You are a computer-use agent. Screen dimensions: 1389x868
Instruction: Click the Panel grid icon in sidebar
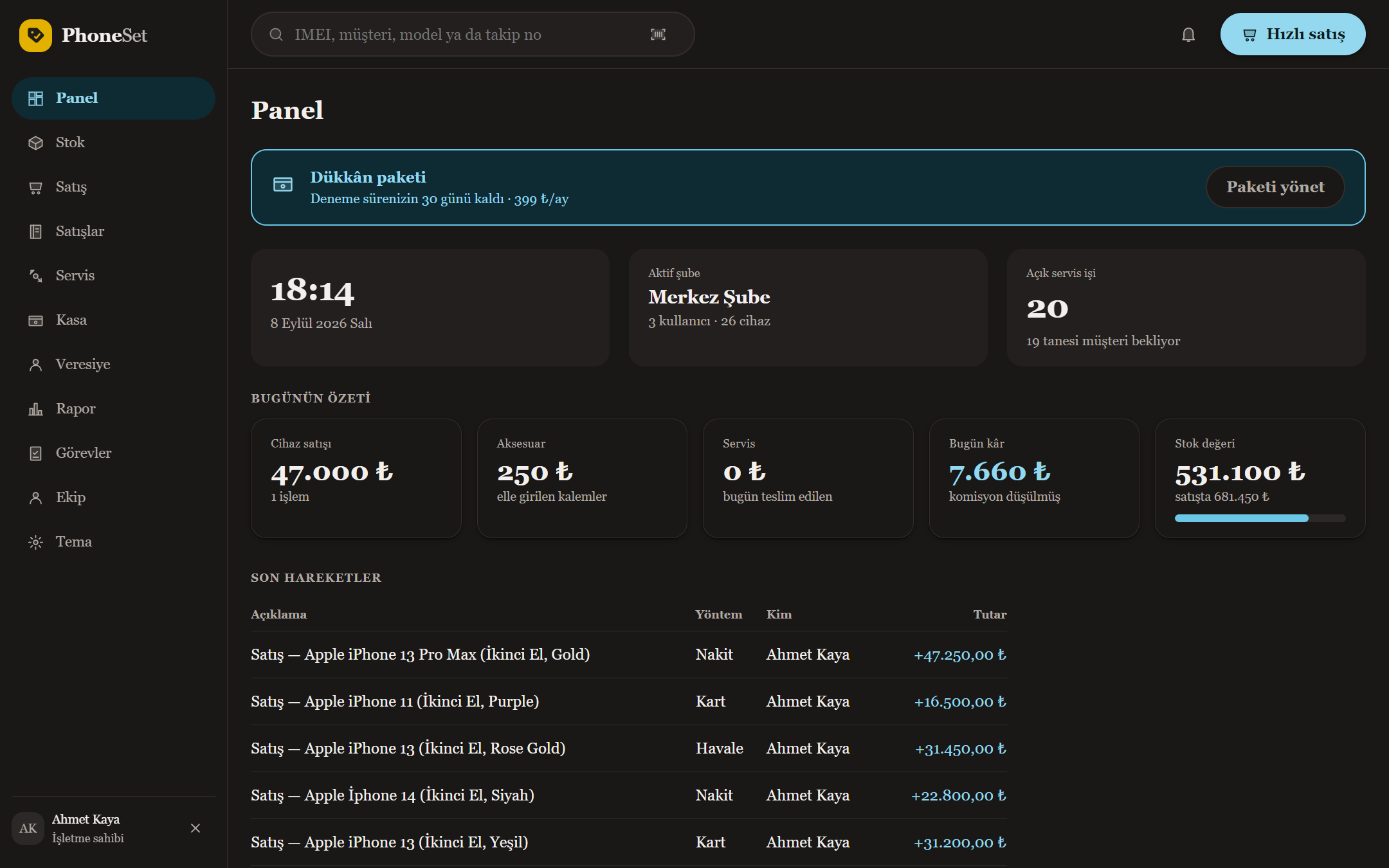[35, 98]
